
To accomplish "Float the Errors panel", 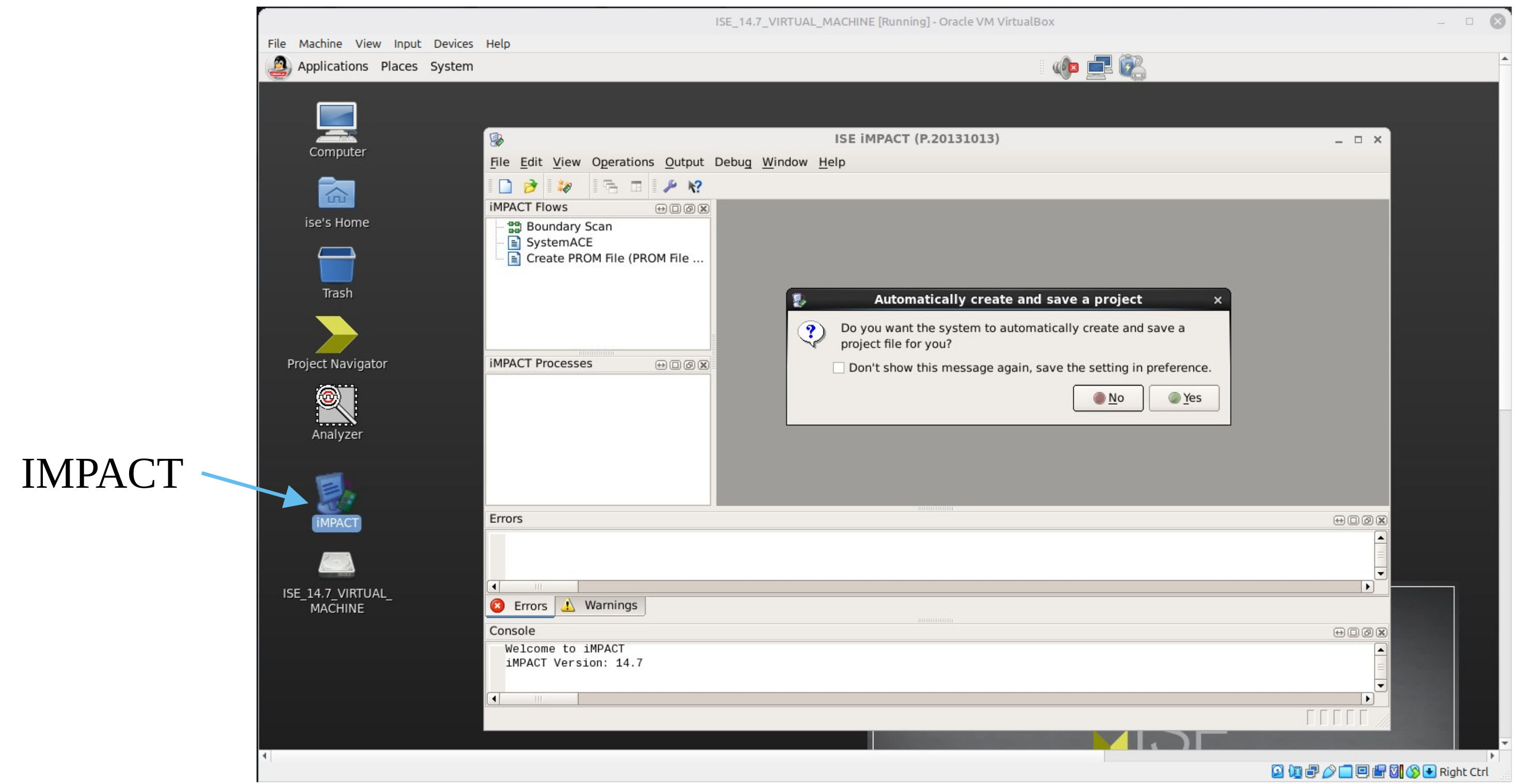I will point(1367,520).
